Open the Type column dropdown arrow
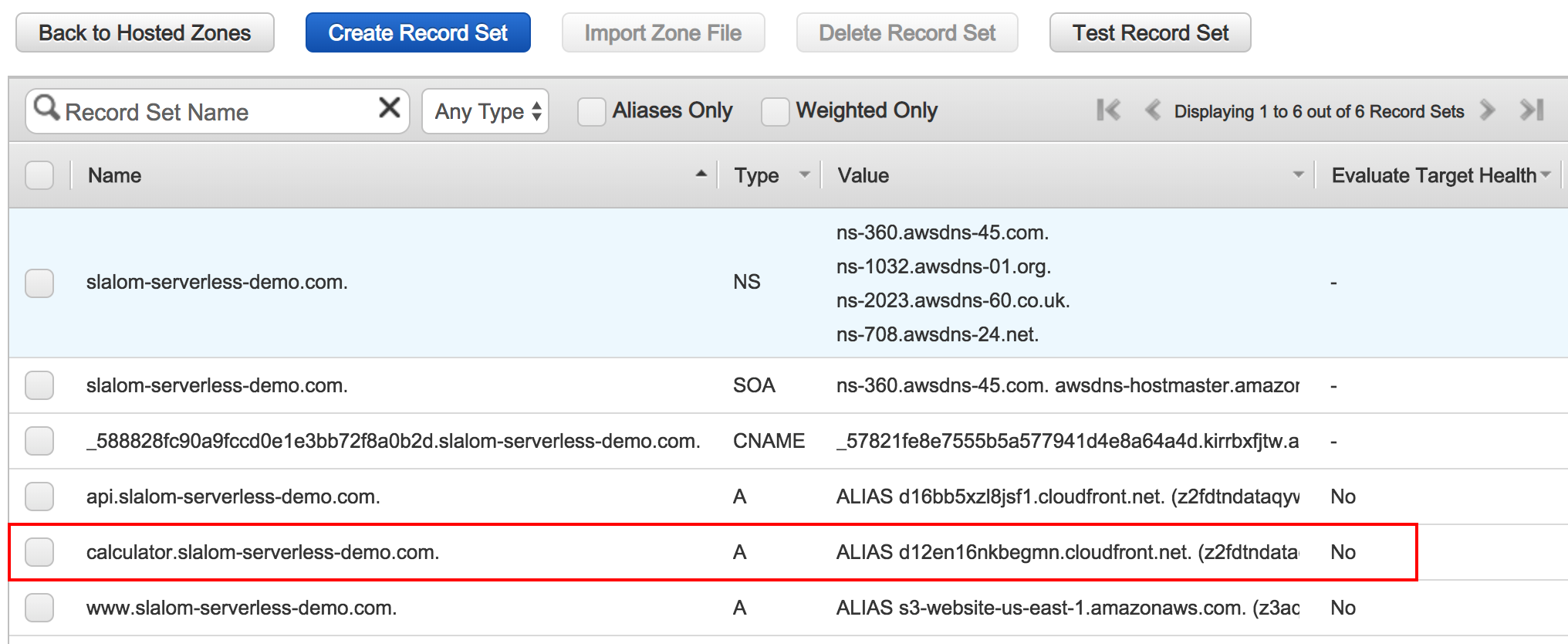1568x644 pixels. click(804, 175)
